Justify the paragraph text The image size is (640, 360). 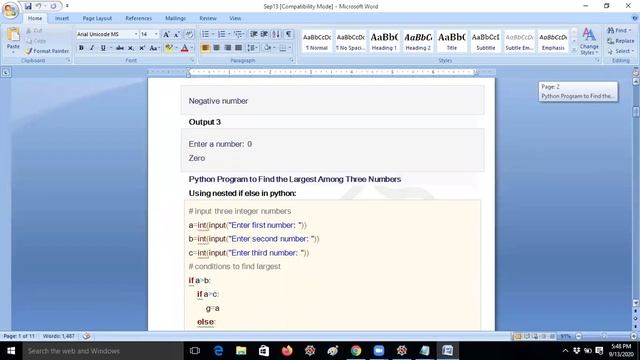238,48
